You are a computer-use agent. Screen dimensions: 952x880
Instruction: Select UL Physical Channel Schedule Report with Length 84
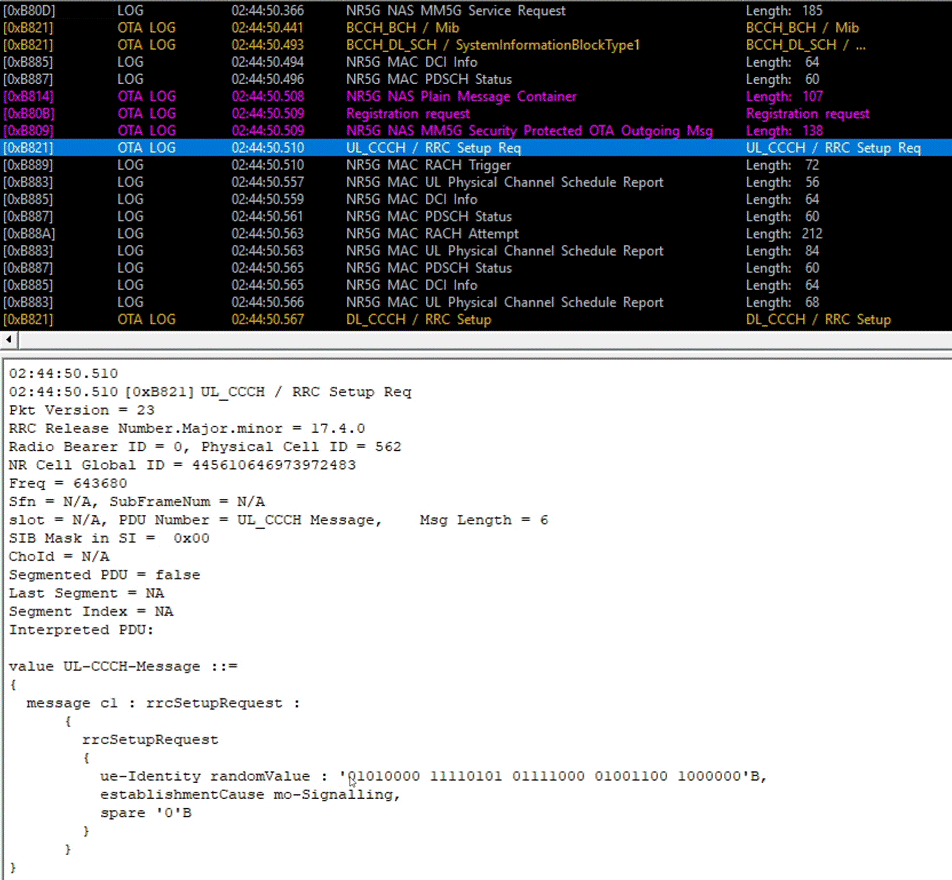[x=476, y=250]
